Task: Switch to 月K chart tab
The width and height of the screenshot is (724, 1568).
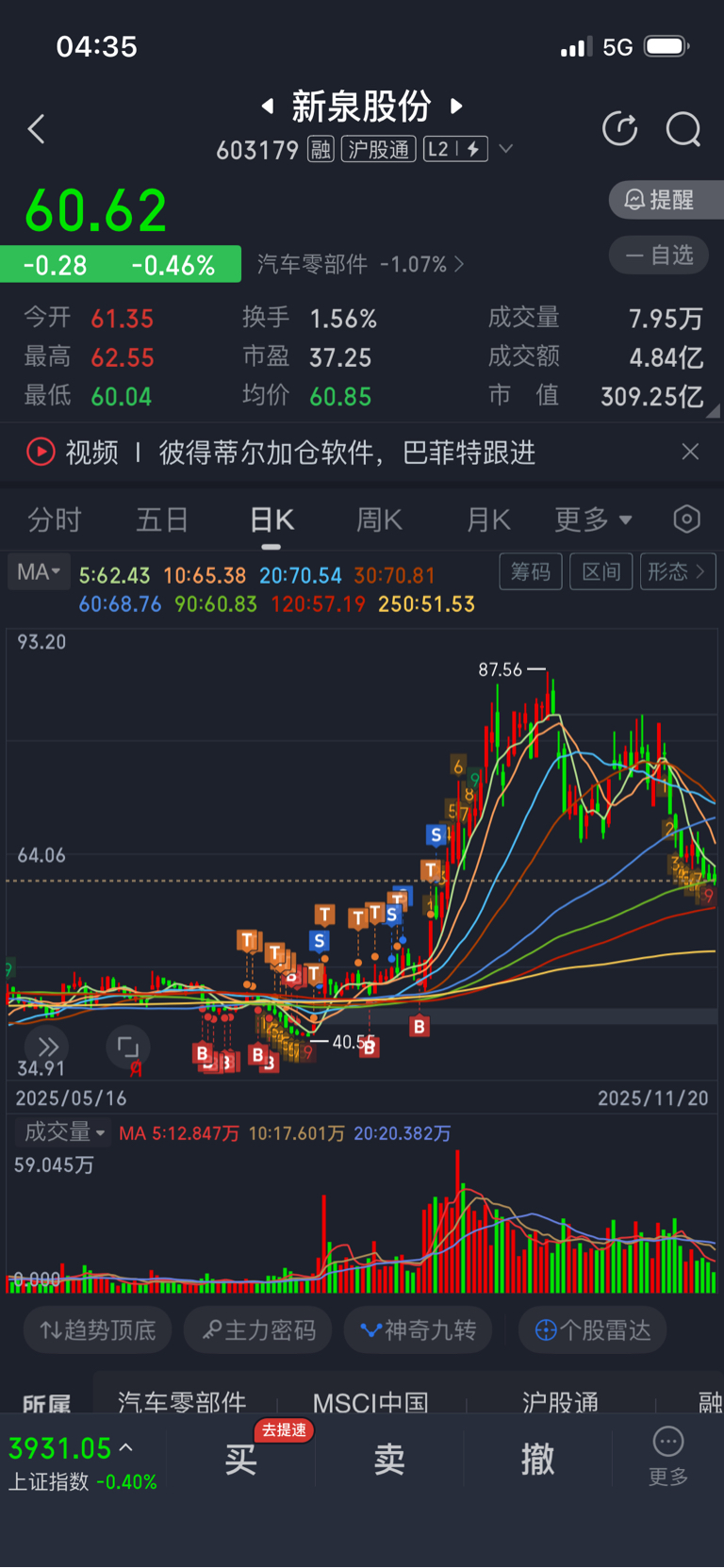Action: coord(488,520)
